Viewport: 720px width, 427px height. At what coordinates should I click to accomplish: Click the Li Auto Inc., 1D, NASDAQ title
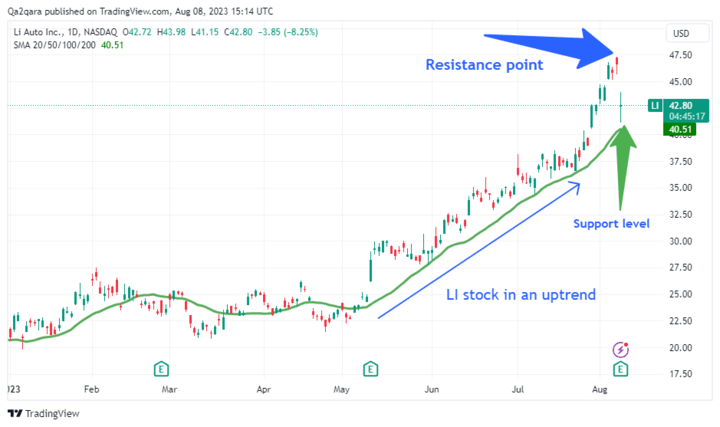(x=65, y=32)
